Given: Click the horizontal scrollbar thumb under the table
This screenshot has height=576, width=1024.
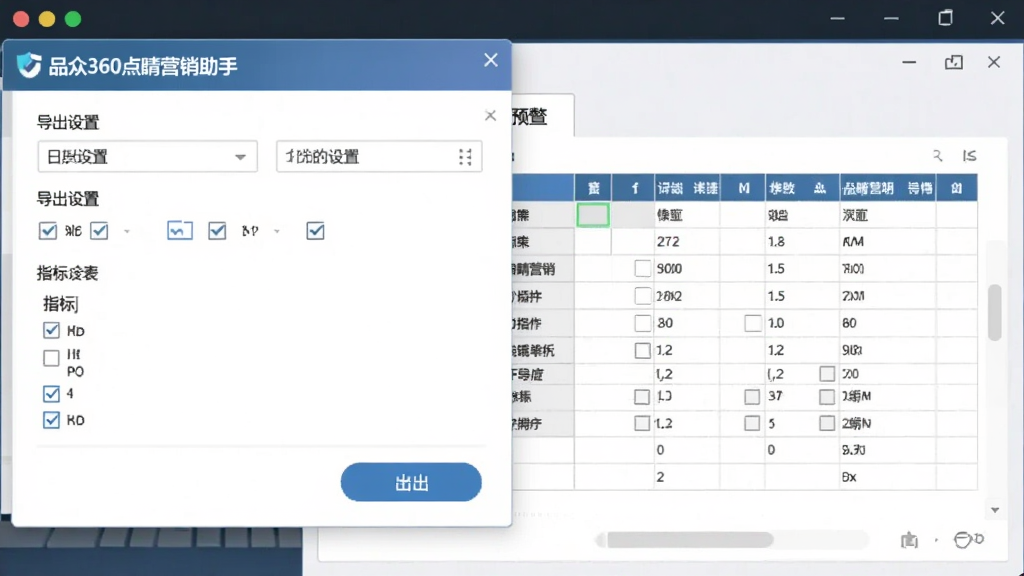Looking at the screenshot, I should coord(690,540).
